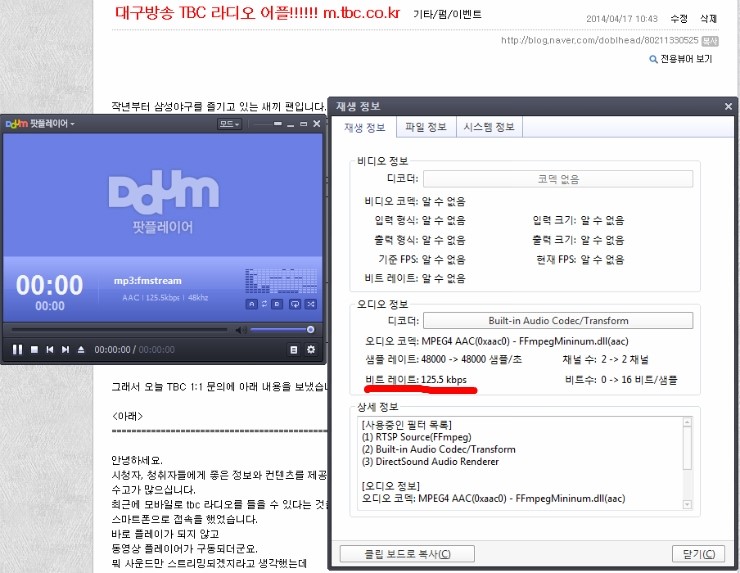Toggle repeat playlist button
The height and width of the screenshot is (573, 740).
coord(294,304)
